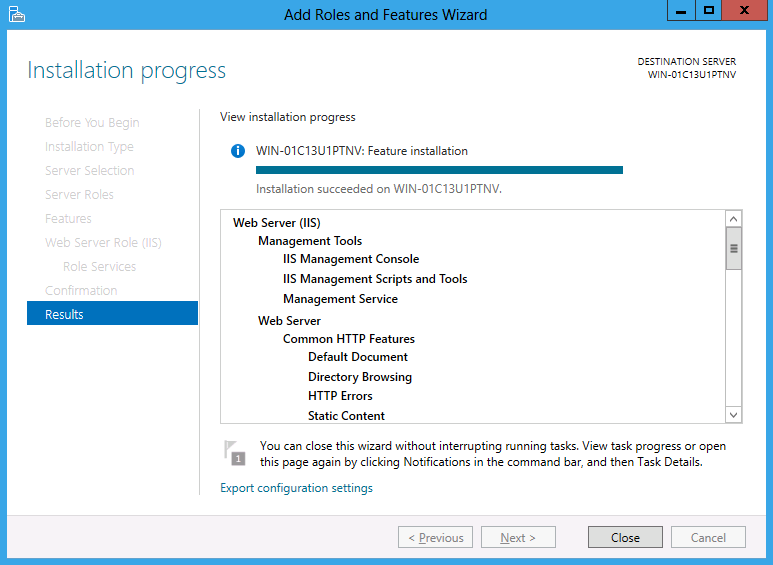Click the Next button
This screenshot has height=565, width=773.
point(518,537)
